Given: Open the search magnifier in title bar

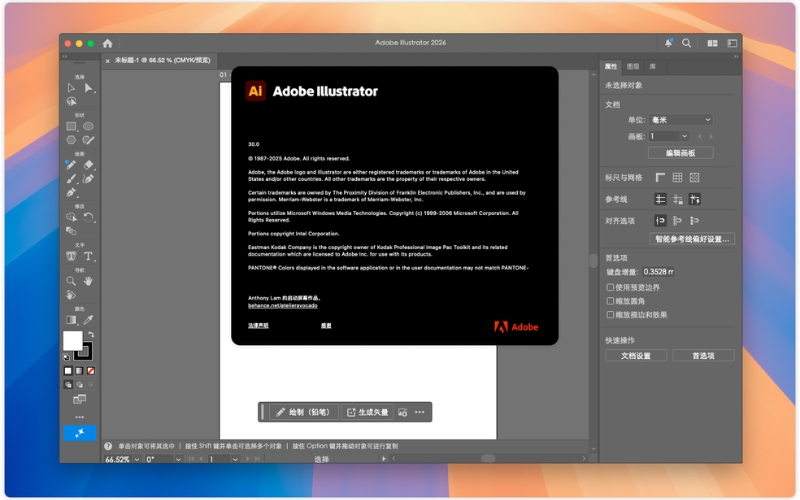Looking at the screenshot, I should pos(687,43).
